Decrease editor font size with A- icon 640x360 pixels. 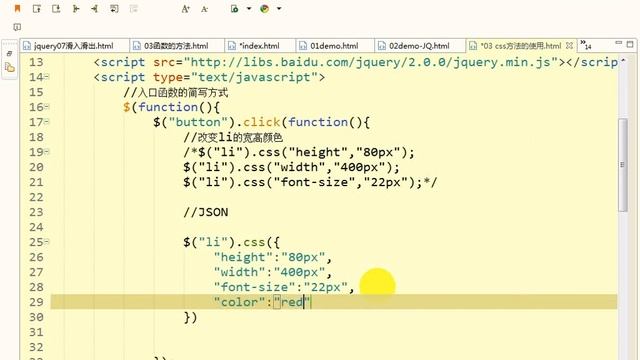click(204, 9)
